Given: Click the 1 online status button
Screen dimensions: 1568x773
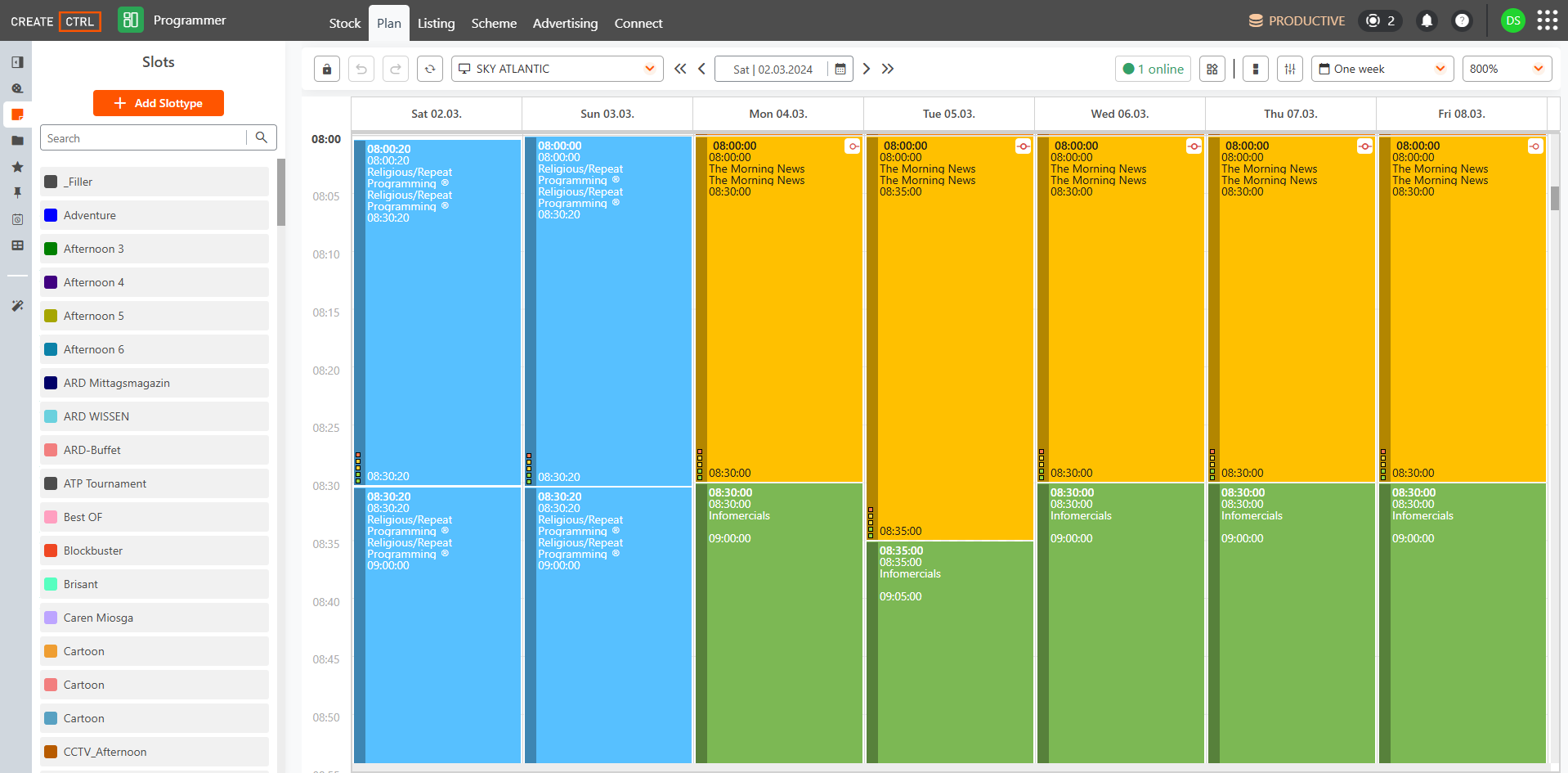Looking at the screenshot, I should (x=1153, y=69).
